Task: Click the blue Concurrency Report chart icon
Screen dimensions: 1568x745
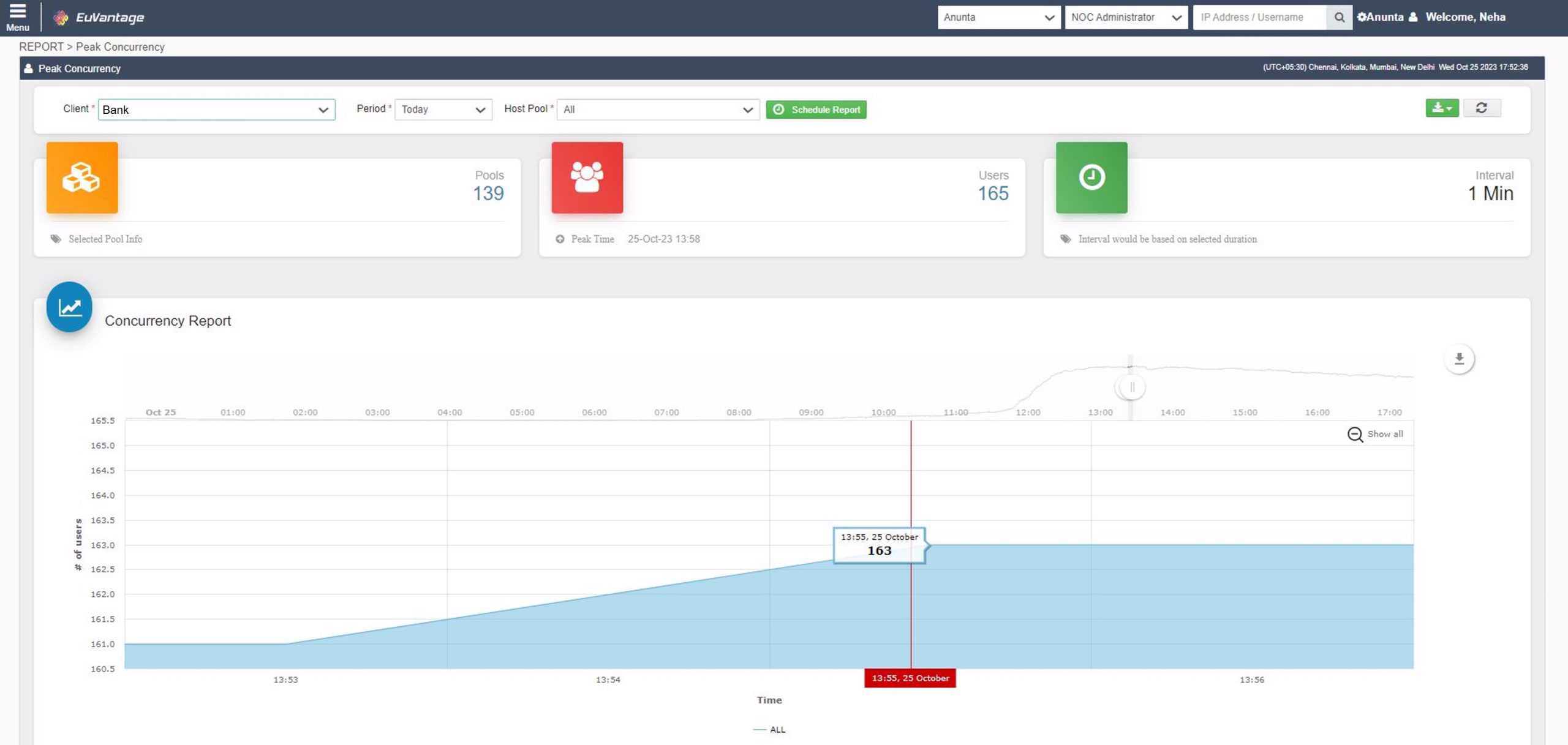Action: pyautogui.click(x=69, y=307)
